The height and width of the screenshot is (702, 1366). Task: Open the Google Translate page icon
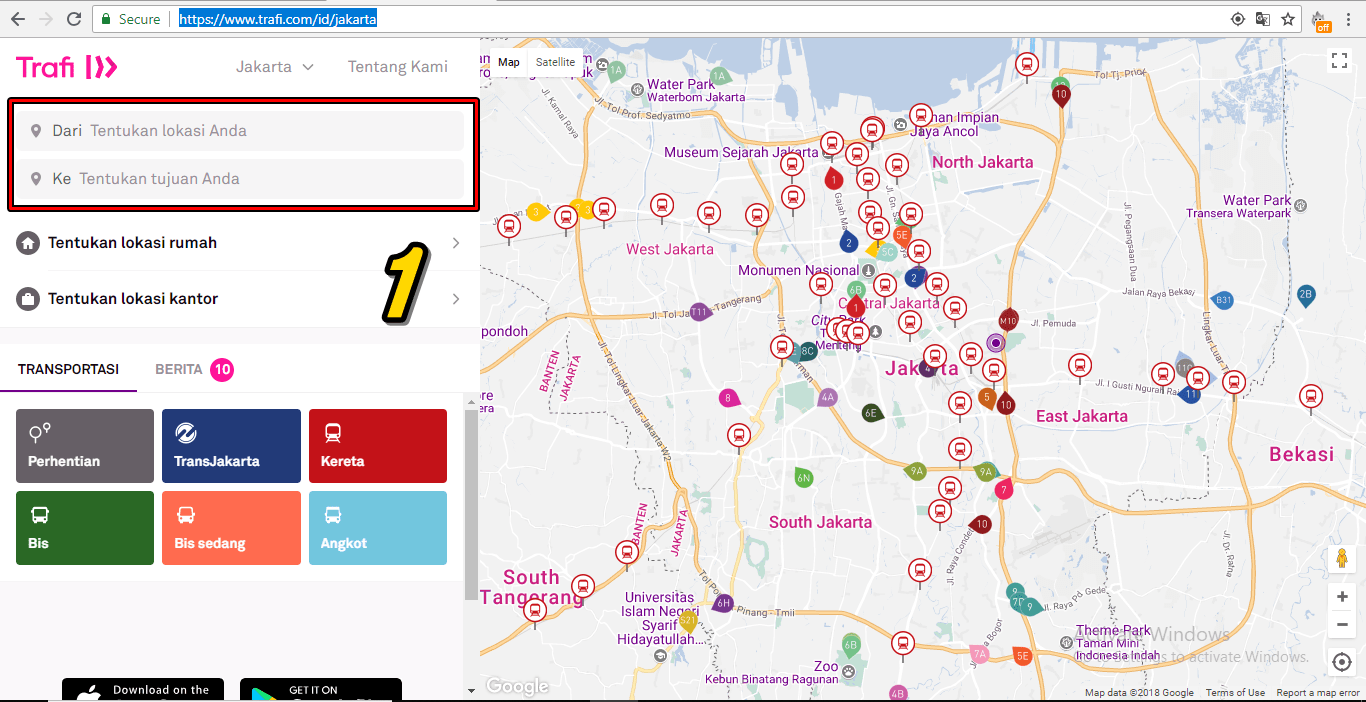pyautogui.click(x=1263, y=19)
